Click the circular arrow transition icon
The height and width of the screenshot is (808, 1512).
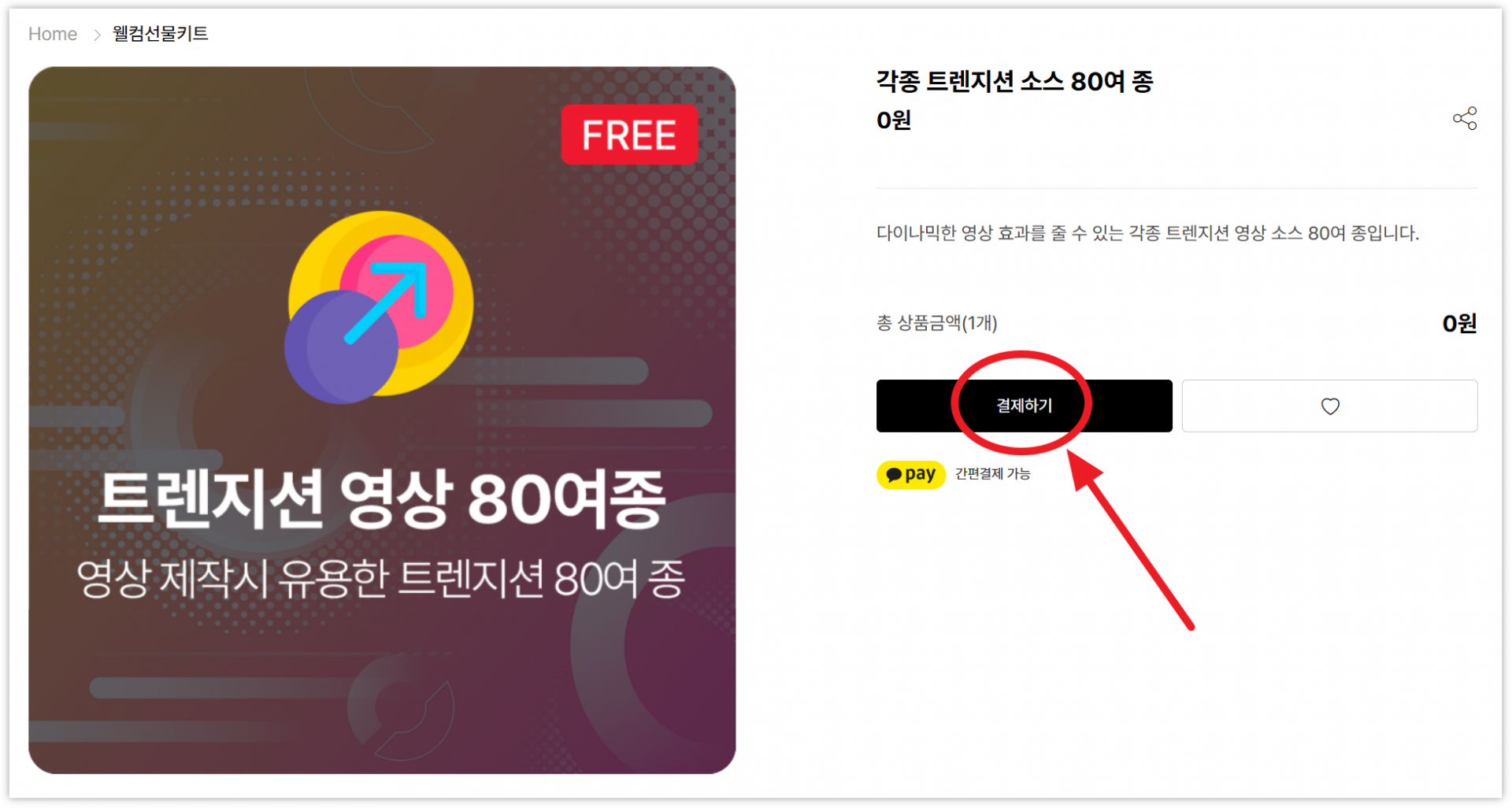click(x=379, y=307)
